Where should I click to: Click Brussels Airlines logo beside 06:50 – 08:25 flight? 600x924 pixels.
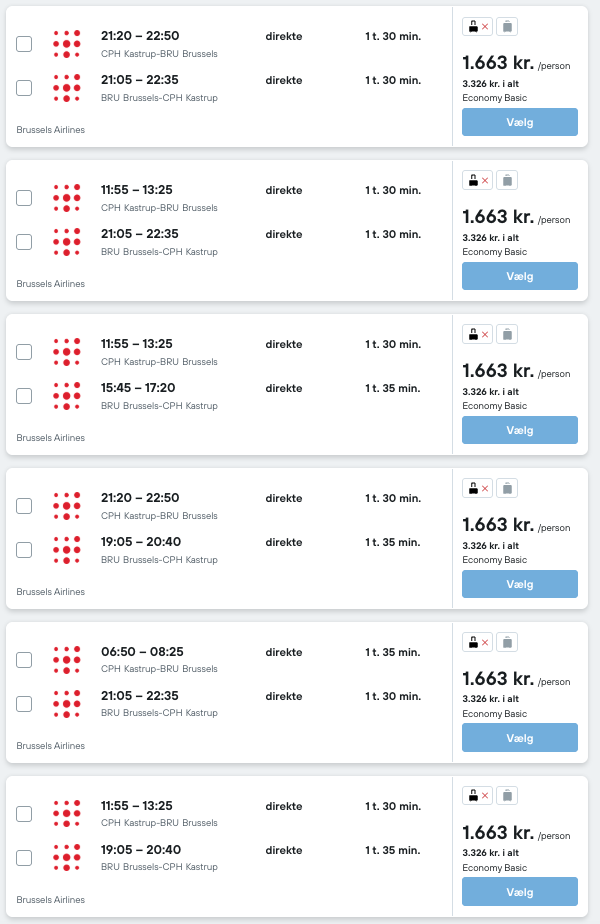[x=67, y=660]
